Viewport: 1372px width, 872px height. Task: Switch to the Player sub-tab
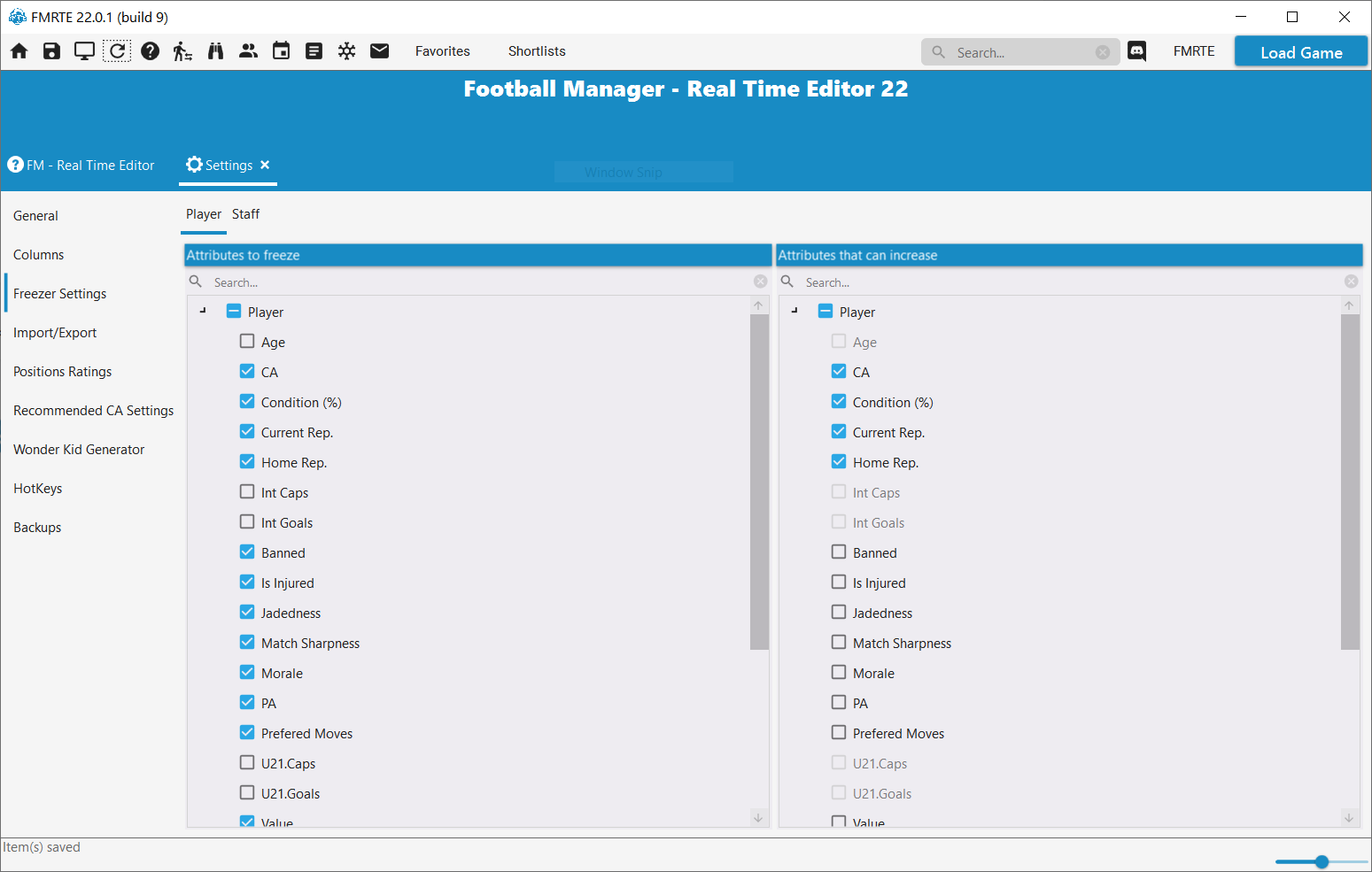tap(204, 214)
